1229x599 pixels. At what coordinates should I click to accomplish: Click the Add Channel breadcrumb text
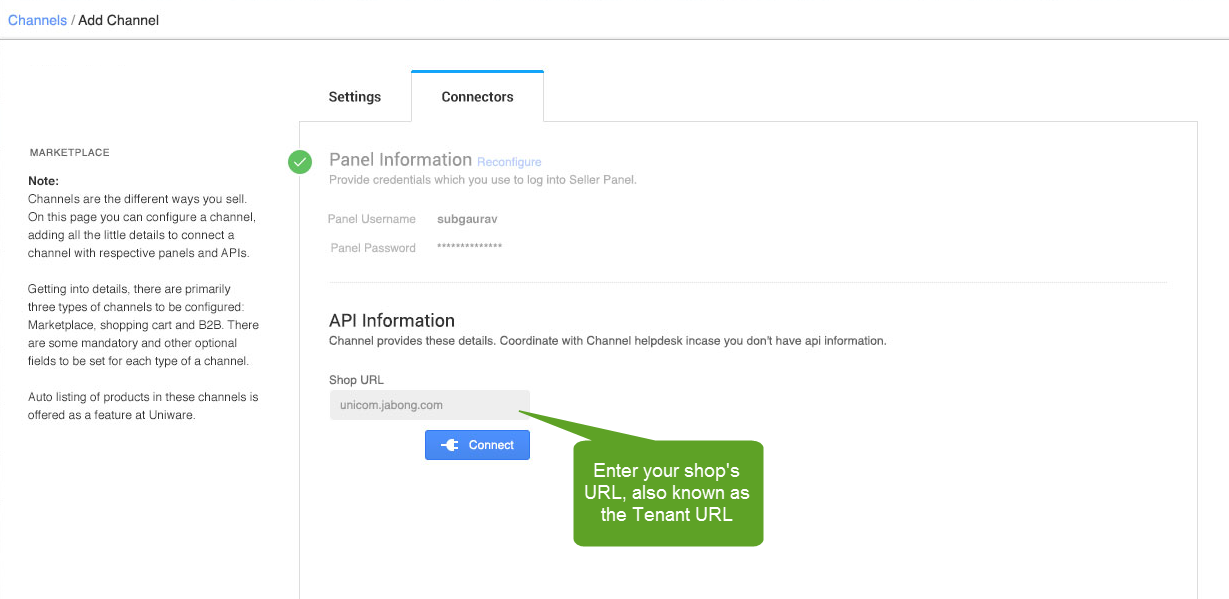118,20
